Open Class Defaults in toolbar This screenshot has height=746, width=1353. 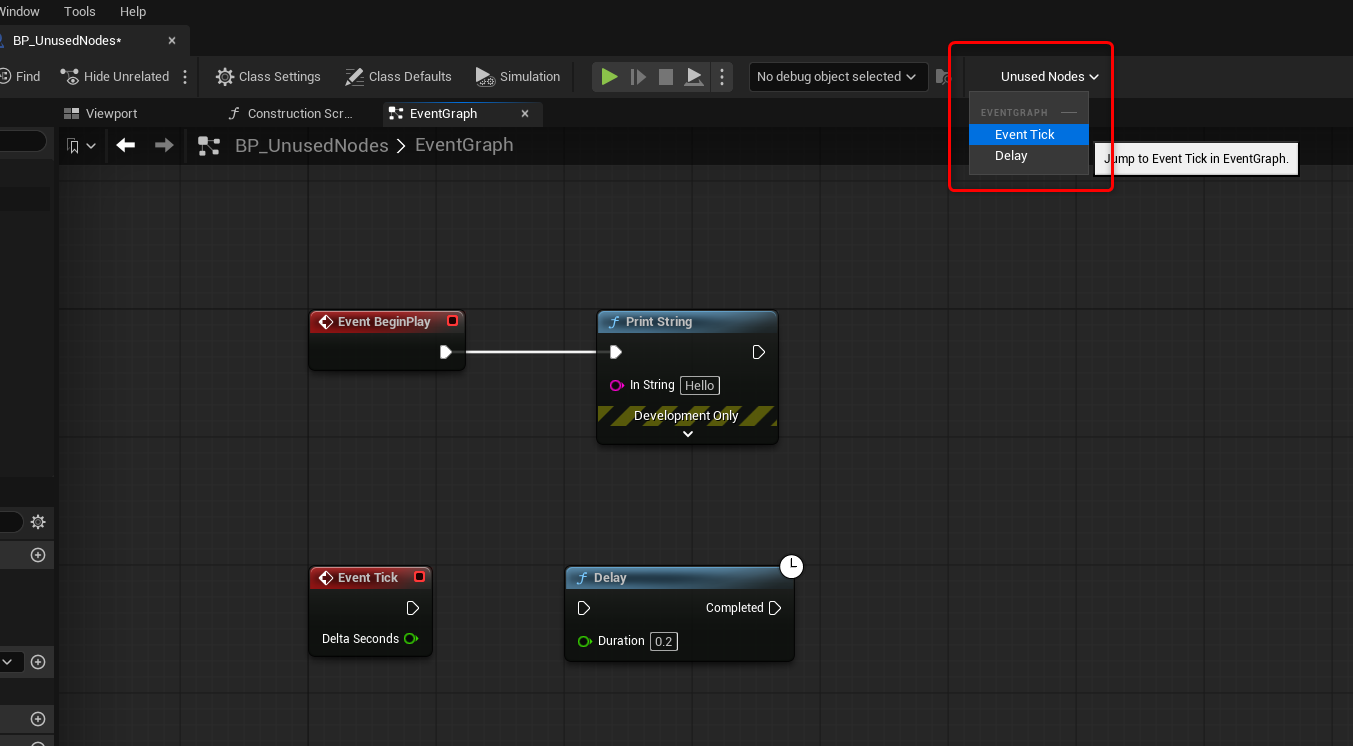(x=398, y=77)
